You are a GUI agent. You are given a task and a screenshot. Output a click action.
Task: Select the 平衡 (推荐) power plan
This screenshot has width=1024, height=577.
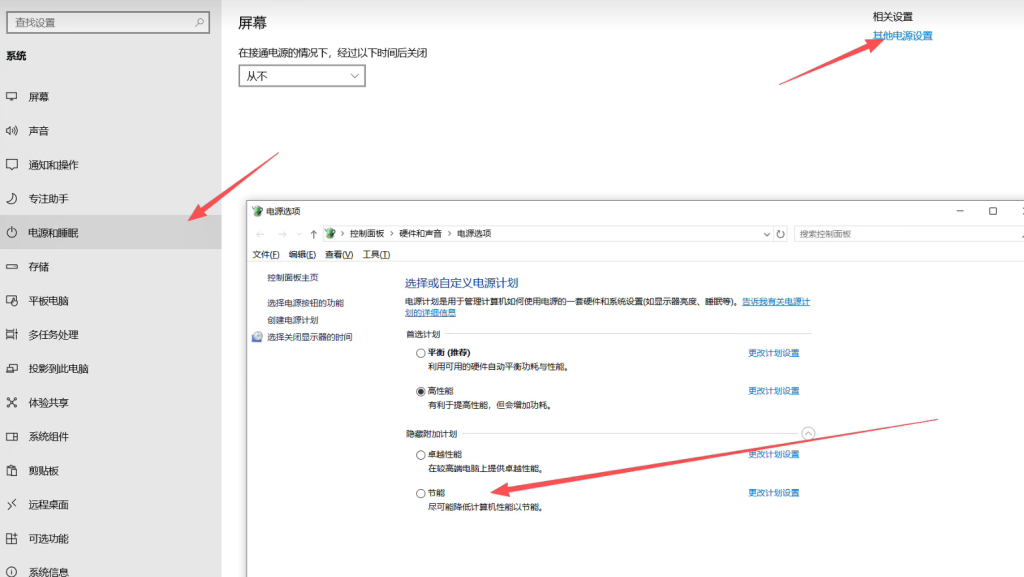pos(421,353)
